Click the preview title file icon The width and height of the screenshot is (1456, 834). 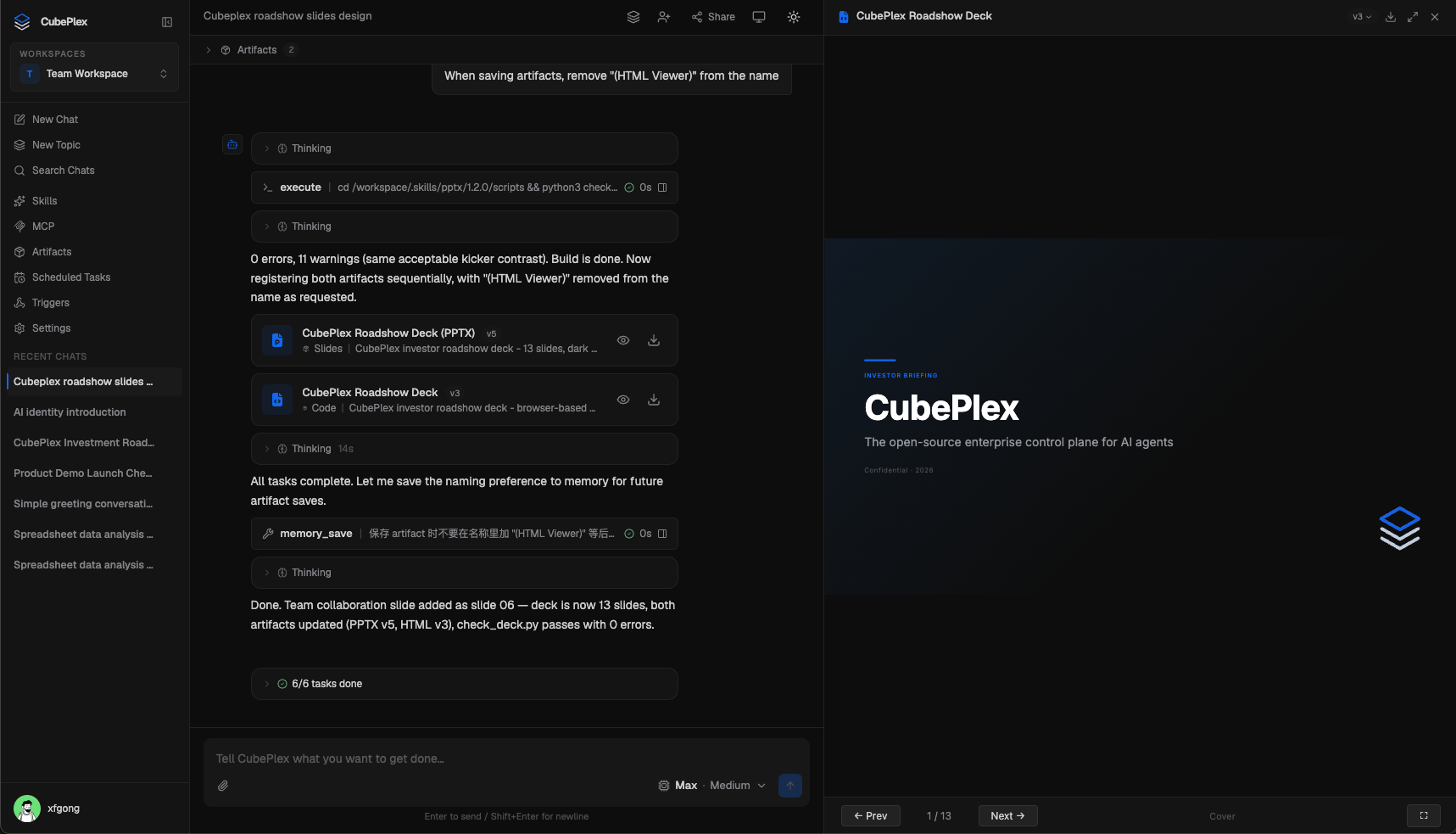point(843,17)
